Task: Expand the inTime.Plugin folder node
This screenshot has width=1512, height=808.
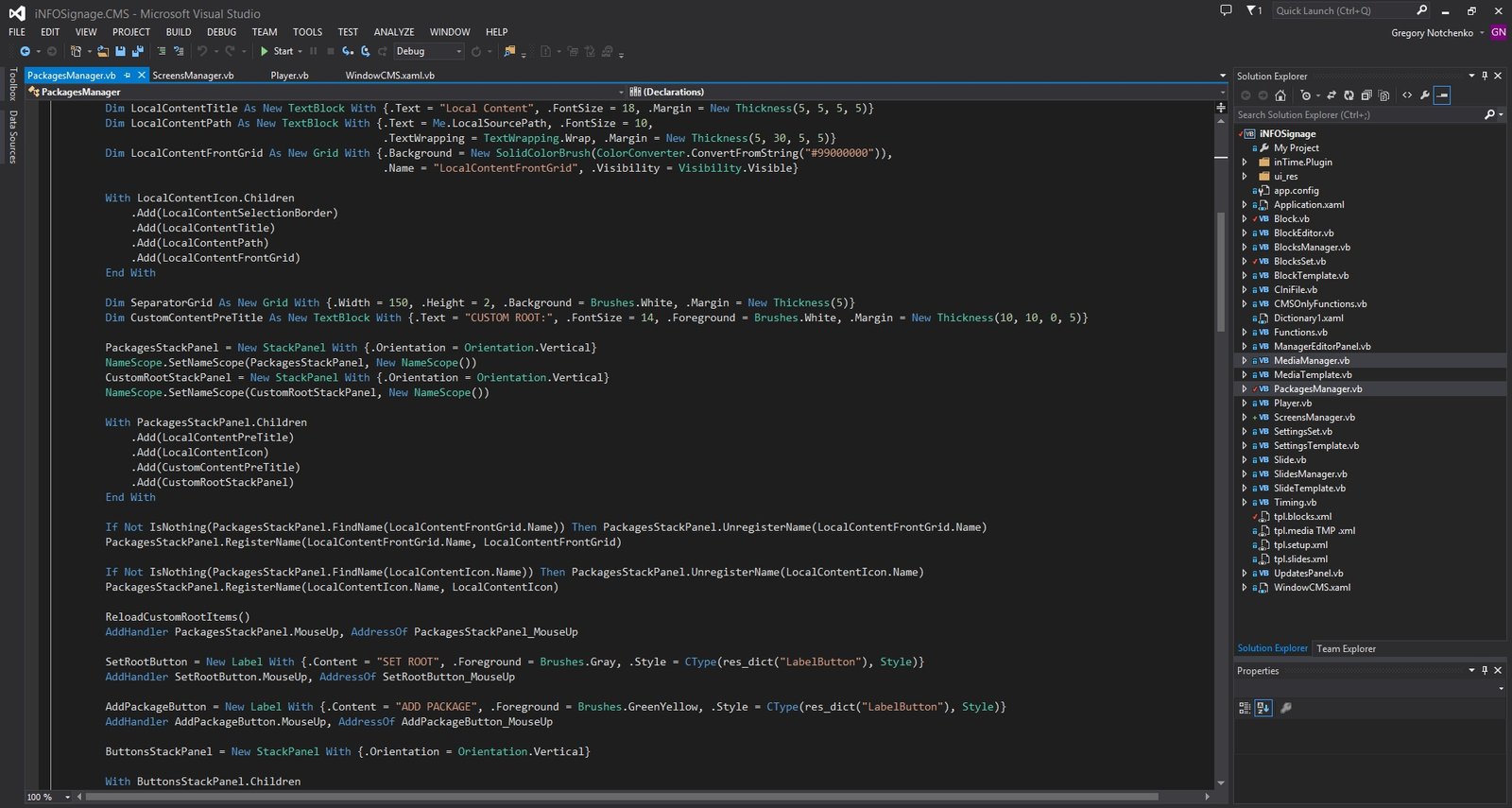Action: 1245,163
